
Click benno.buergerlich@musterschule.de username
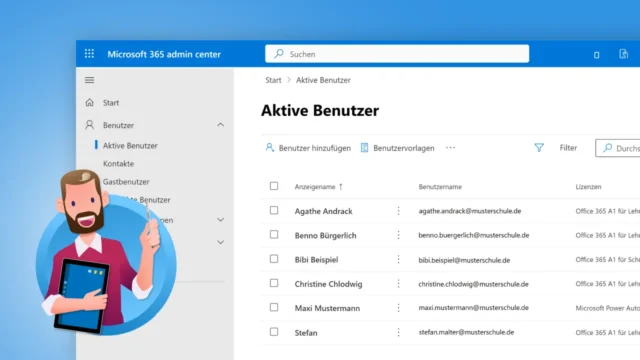[x=473, y=235]
